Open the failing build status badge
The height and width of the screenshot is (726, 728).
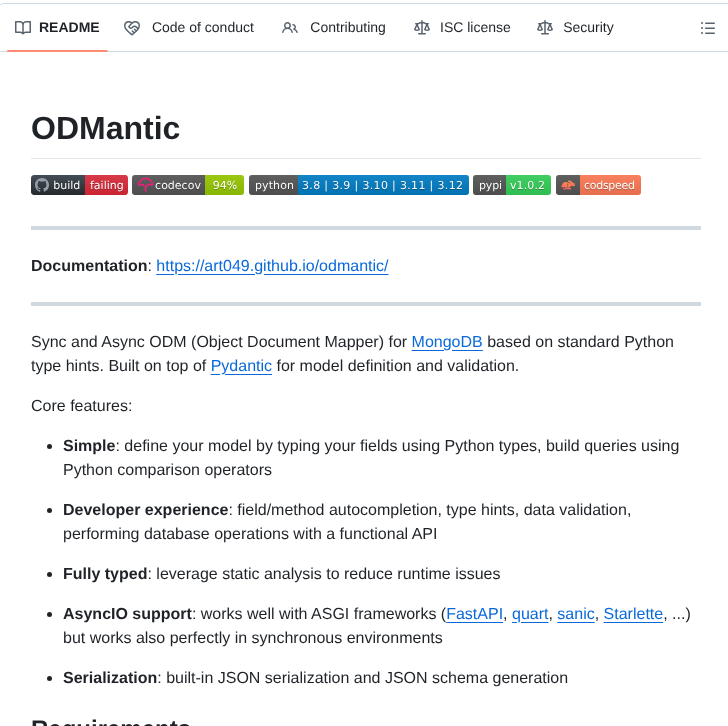point(79,185)
